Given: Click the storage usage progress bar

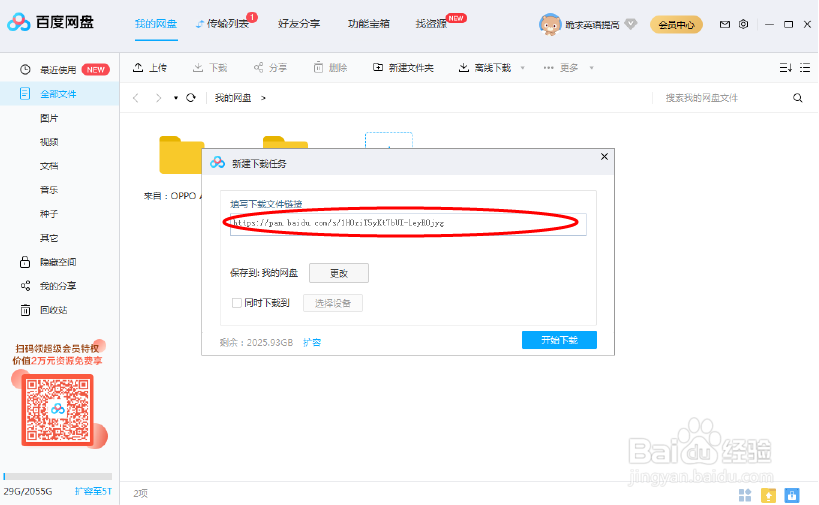Looking at the screenshot, I should (x=57, y=476).
